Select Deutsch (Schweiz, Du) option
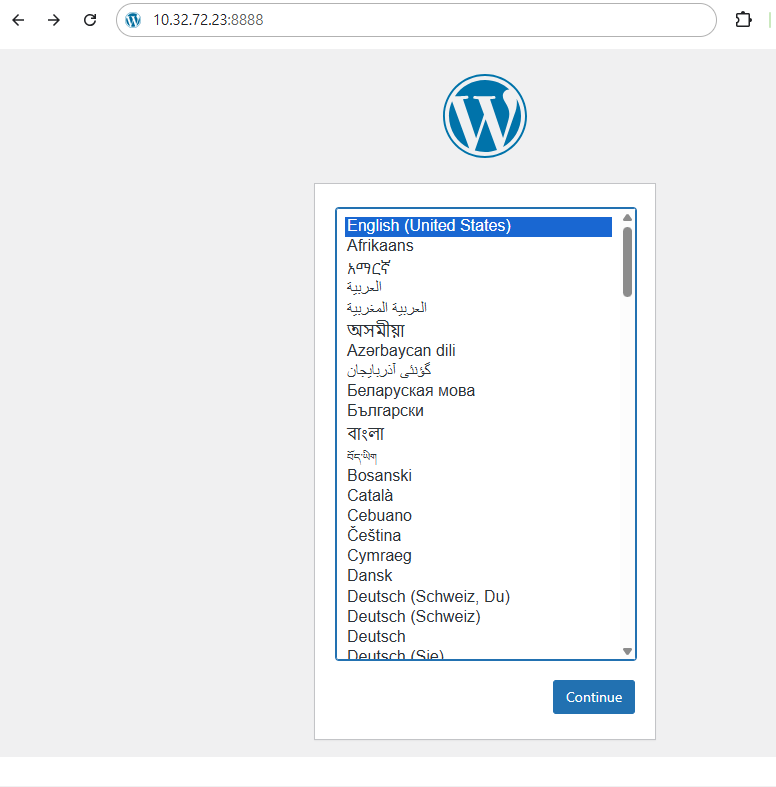The image size is (776, 787). coord(428,597)
